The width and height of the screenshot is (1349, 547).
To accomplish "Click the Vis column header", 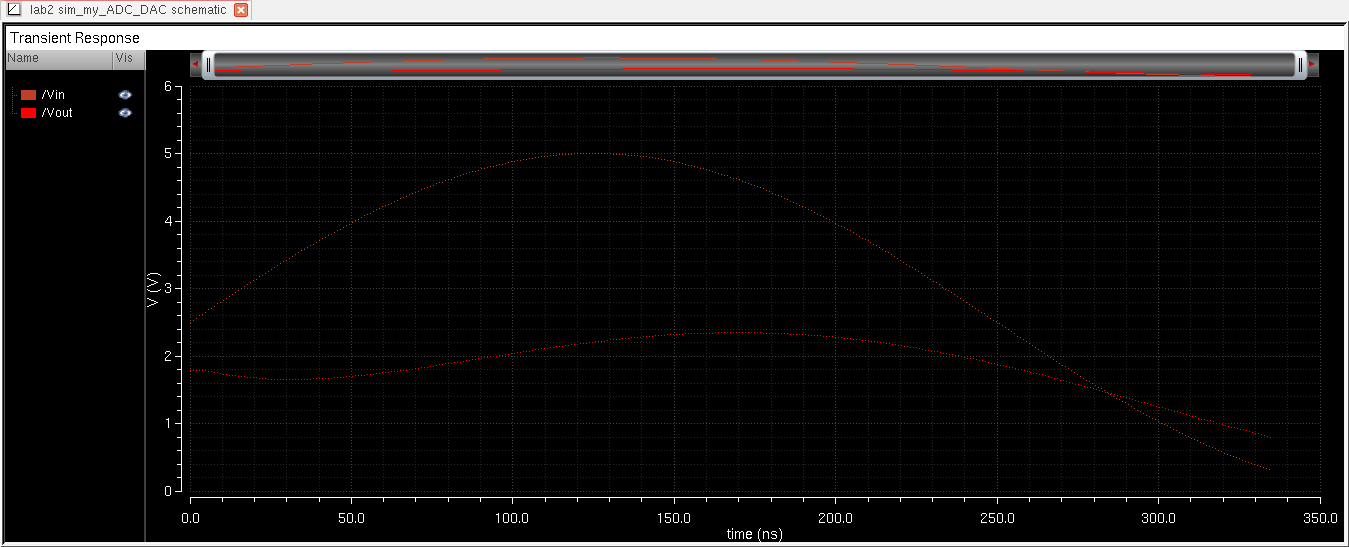I will tap(128, 59).
